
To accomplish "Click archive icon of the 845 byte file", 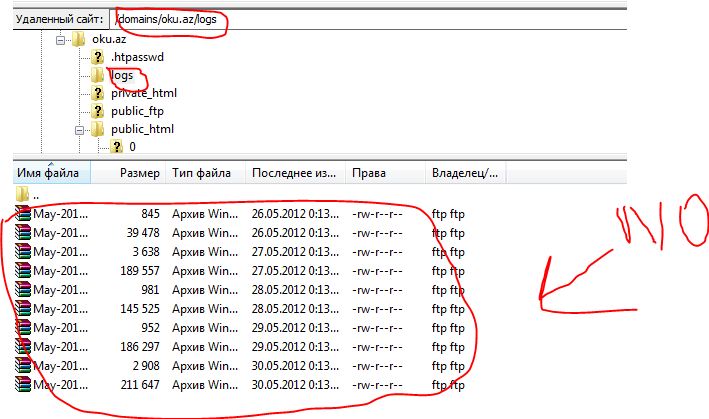I will pos(23,213).
